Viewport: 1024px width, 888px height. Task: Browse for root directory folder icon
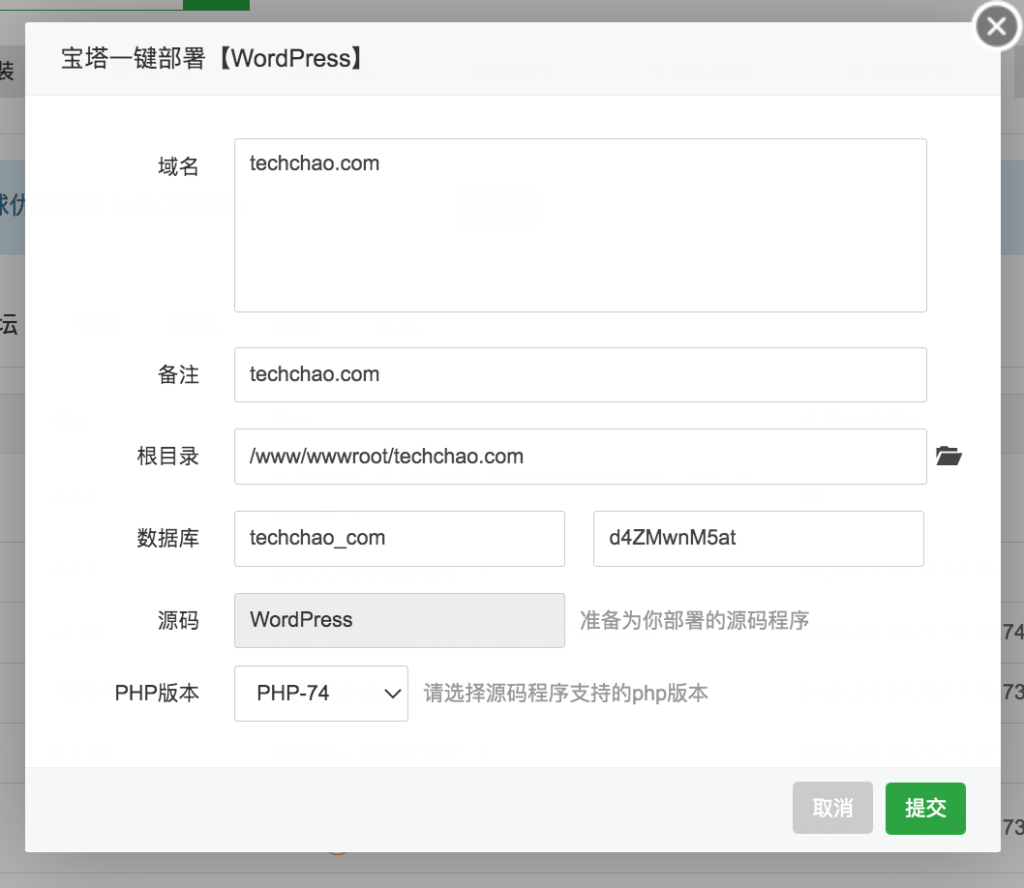(948, 456)
